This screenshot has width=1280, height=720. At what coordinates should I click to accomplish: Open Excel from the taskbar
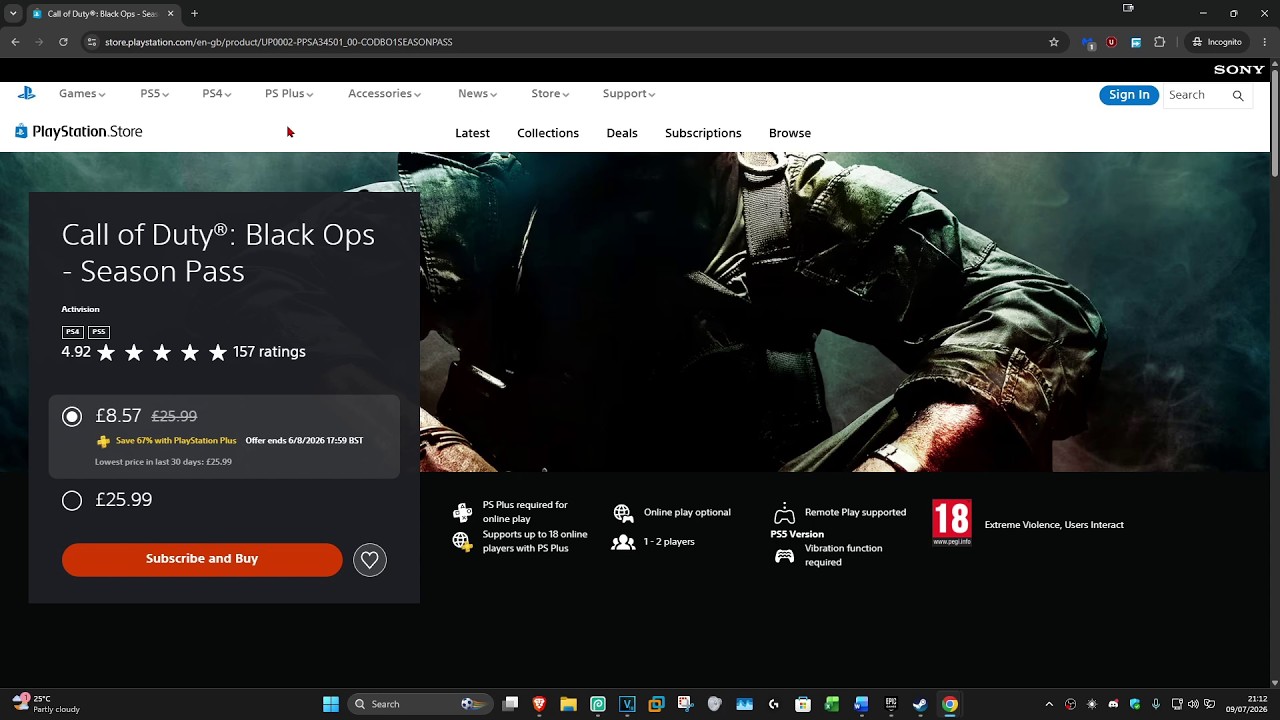(x=832, y=704)
